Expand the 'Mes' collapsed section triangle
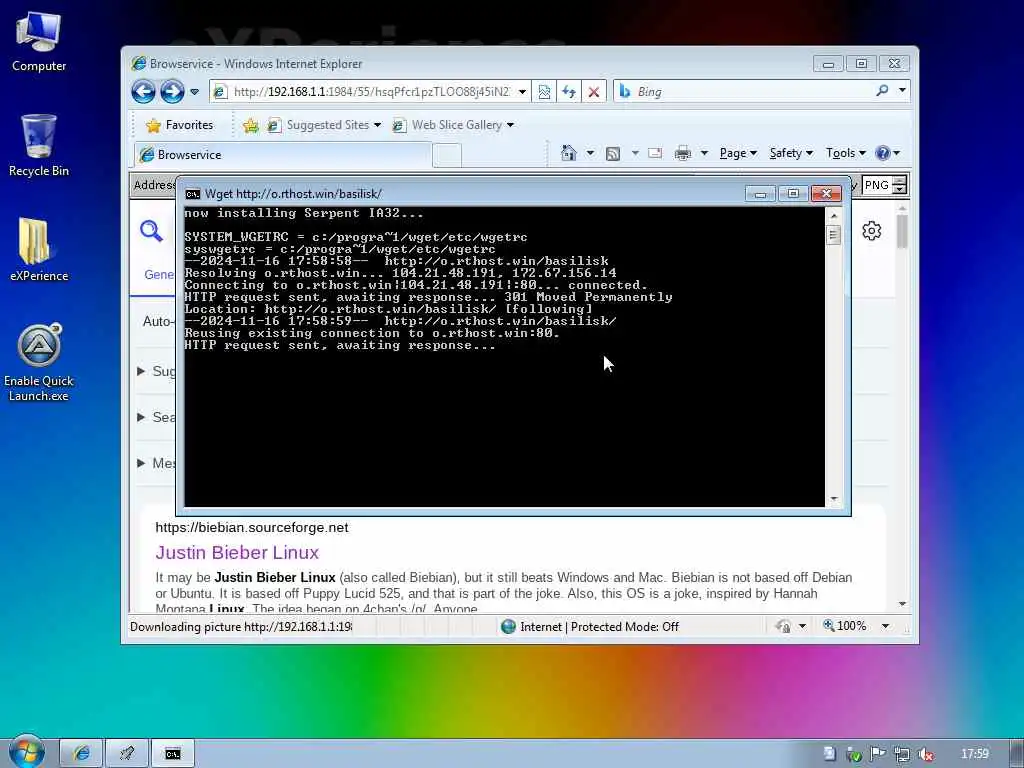Image resolution: width=1024 pixels, height=768 pixels. coord(140,463)
